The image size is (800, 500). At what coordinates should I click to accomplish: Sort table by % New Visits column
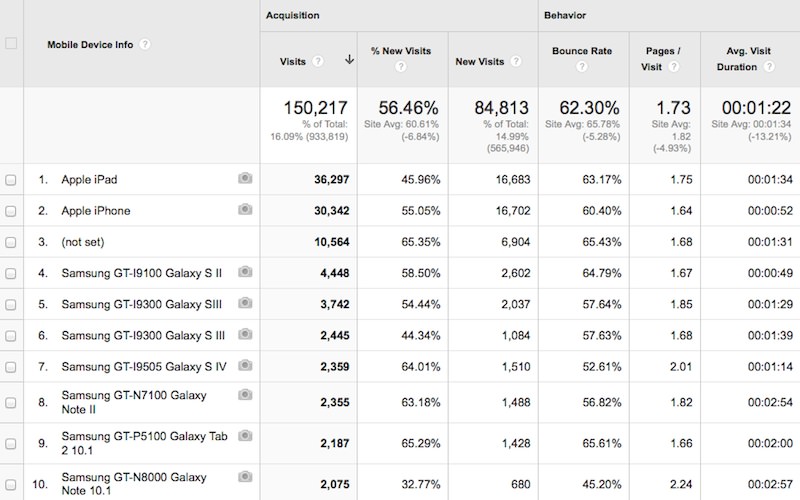point(400,50)
